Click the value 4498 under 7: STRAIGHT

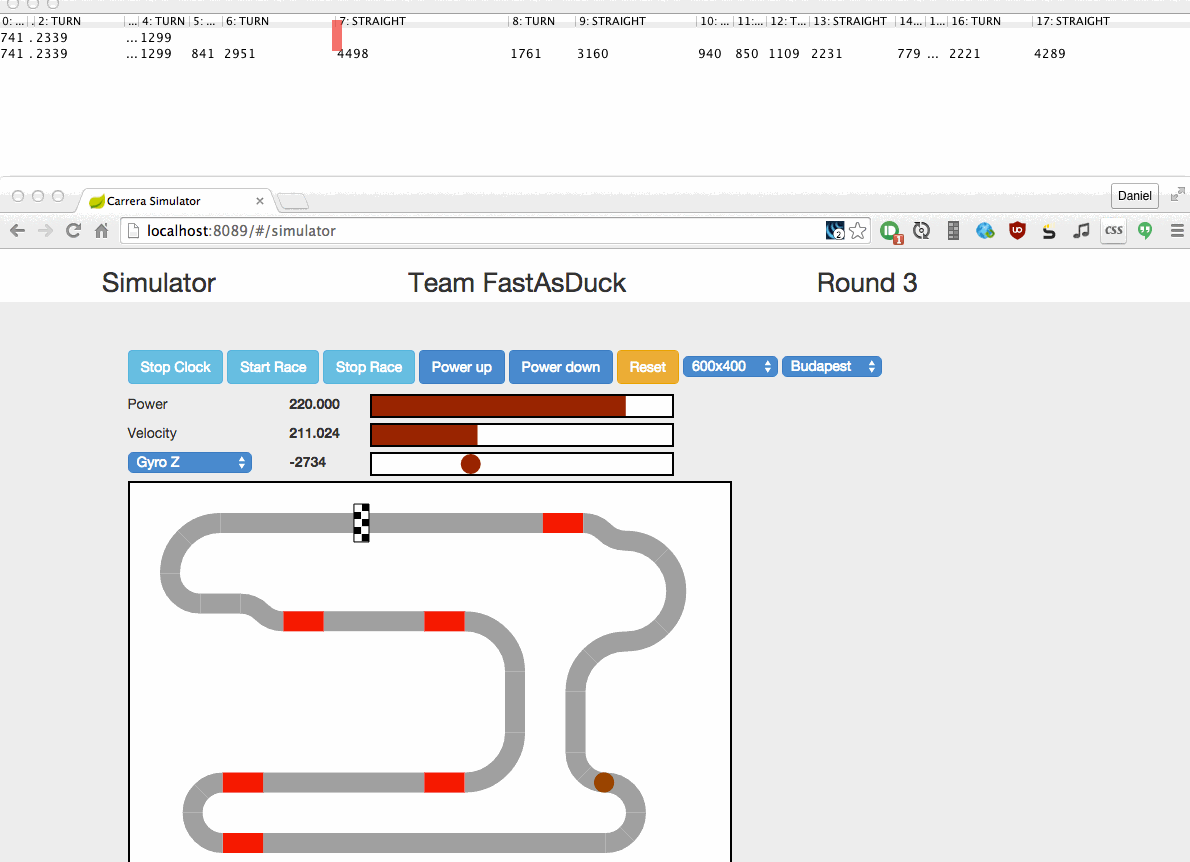click(353, 54)
